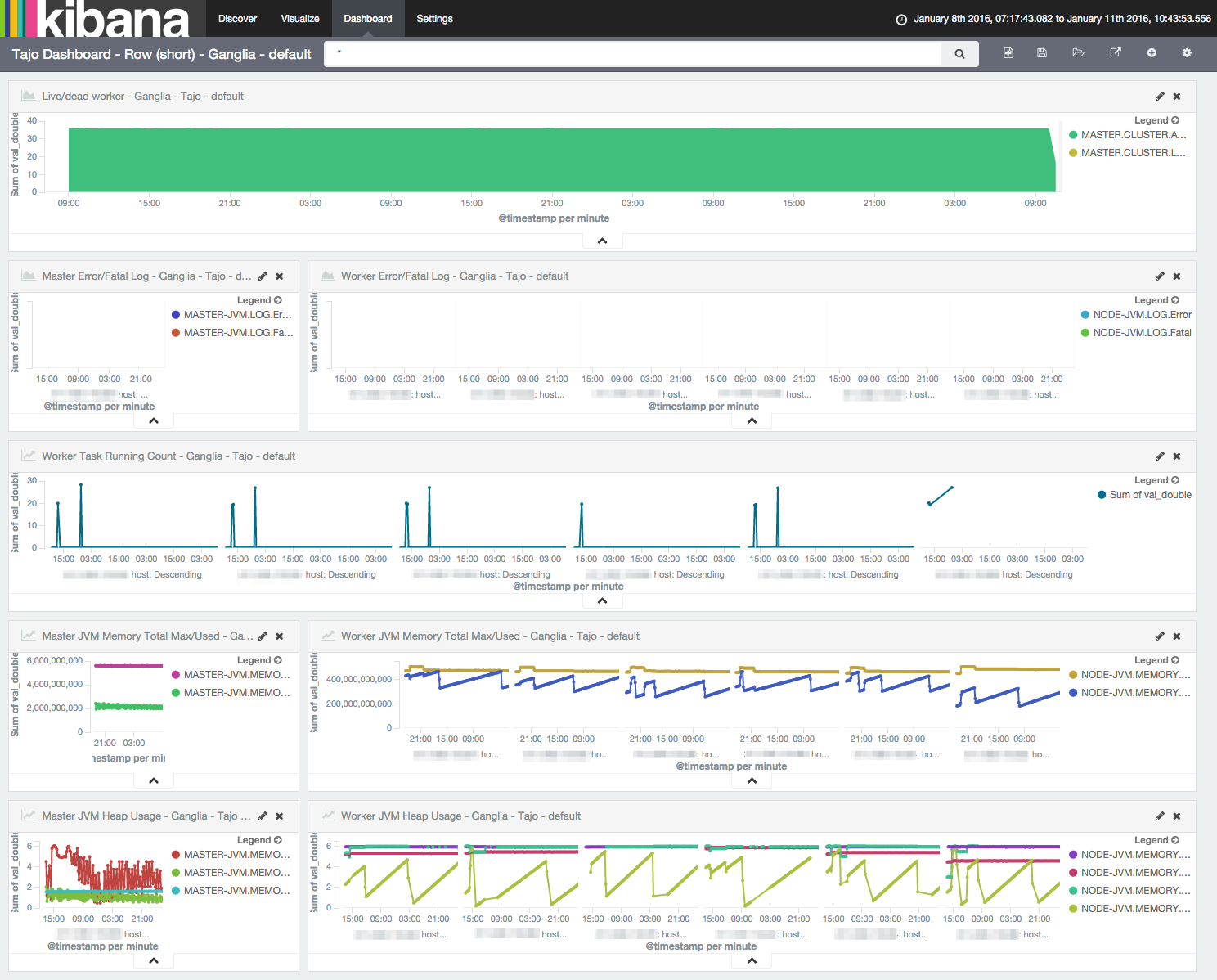This screenshot has height=980, width=1217.
Task: Click the search magnifier button
Action: [960, 54]
